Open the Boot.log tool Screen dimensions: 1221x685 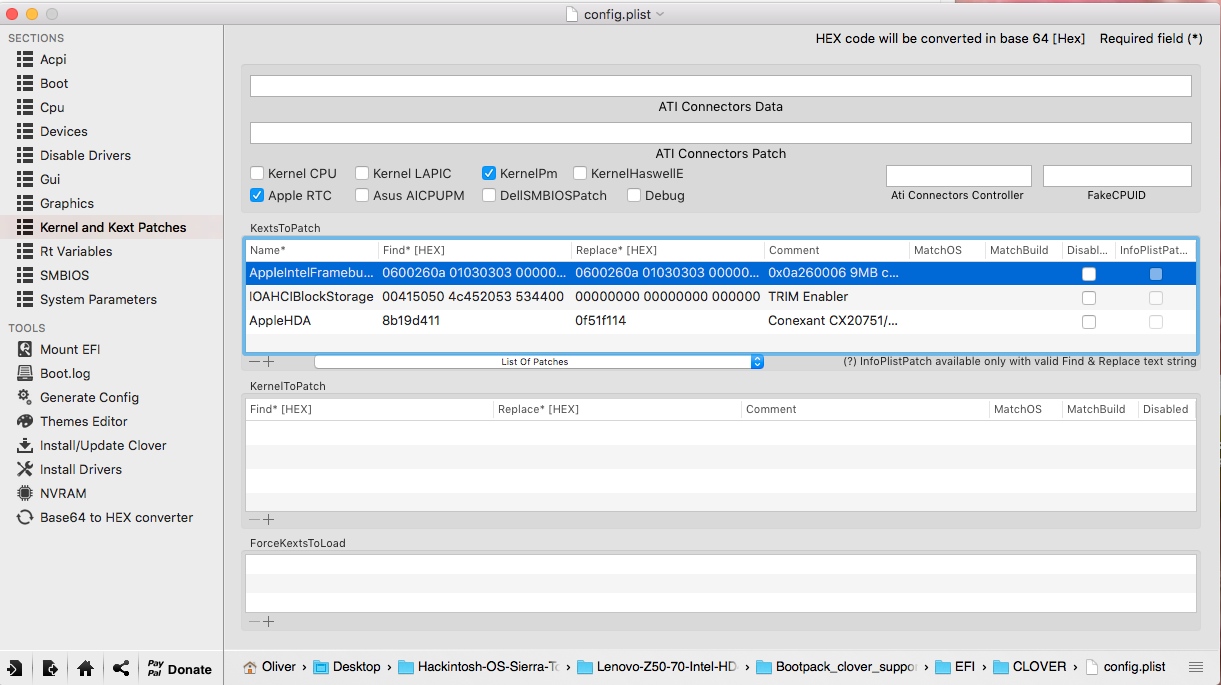(65, 373)
